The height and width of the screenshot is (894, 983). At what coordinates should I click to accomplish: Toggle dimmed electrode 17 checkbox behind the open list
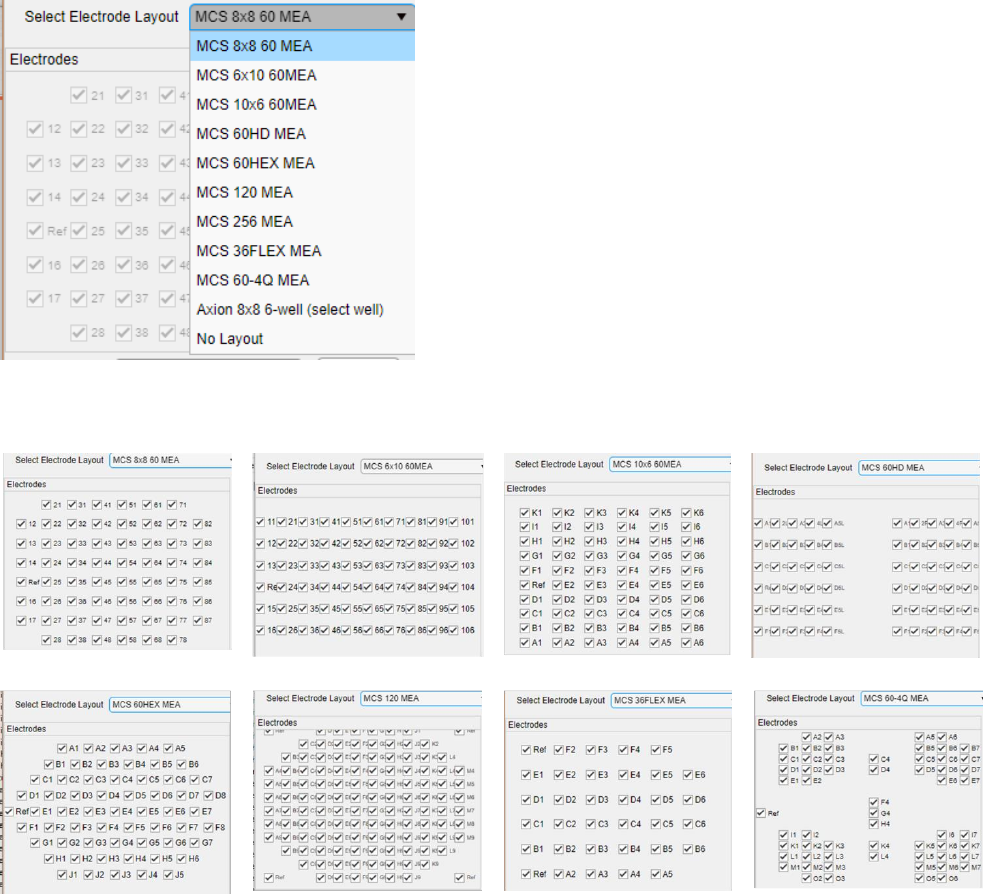[34, 298]
